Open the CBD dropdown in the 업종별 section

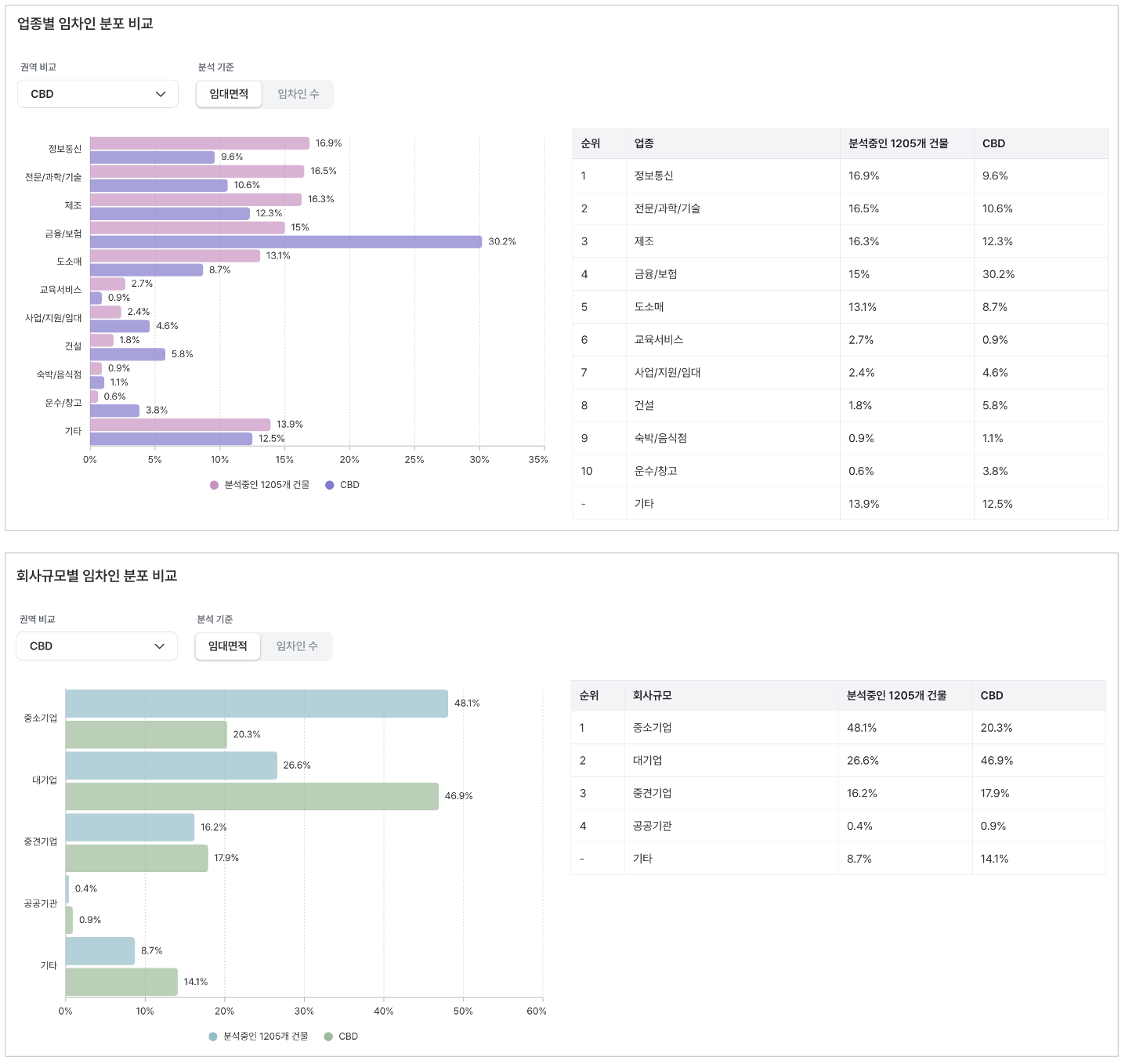98,94
